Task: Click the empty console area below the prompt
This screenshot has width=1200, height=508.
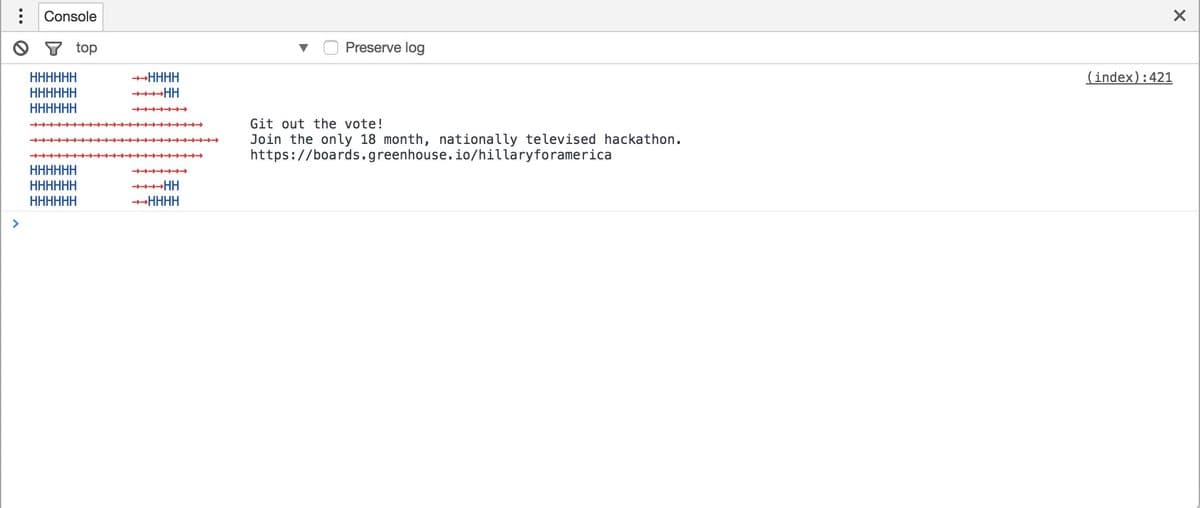Action: click(600, 380)
